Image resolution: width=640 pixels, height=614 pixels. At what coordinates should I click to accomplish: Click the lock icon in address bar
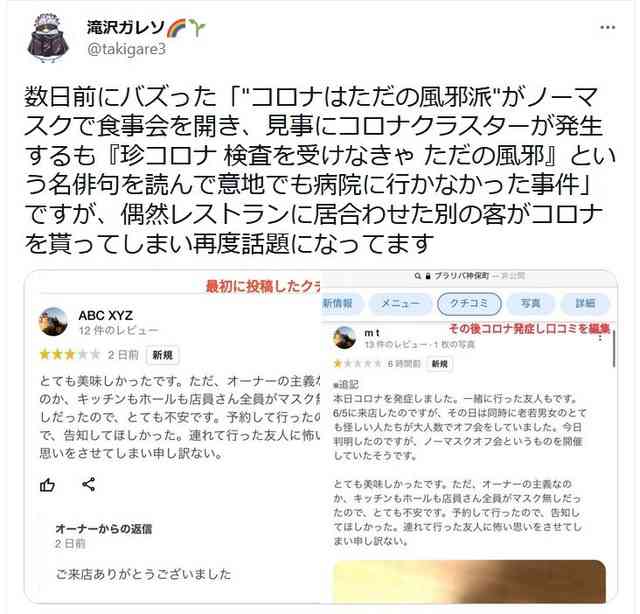click(428, 276)
